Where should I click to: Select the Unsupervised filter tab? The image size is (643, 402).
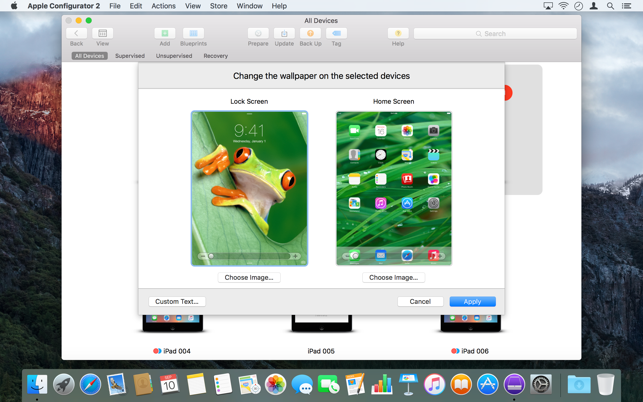coord(174,56)
